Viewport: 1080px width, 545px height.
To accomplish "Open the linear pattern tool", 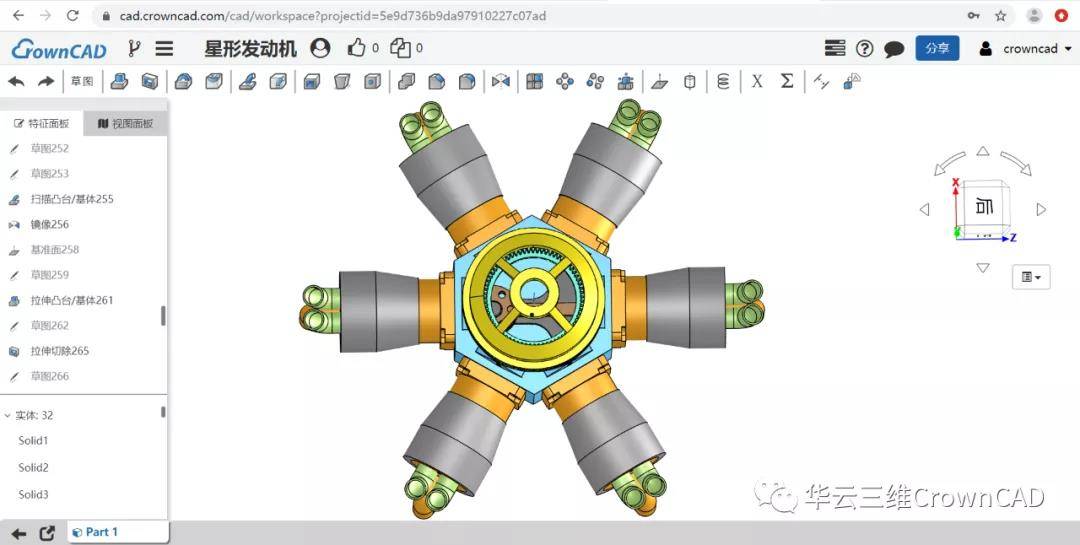I will coord(534,81).
